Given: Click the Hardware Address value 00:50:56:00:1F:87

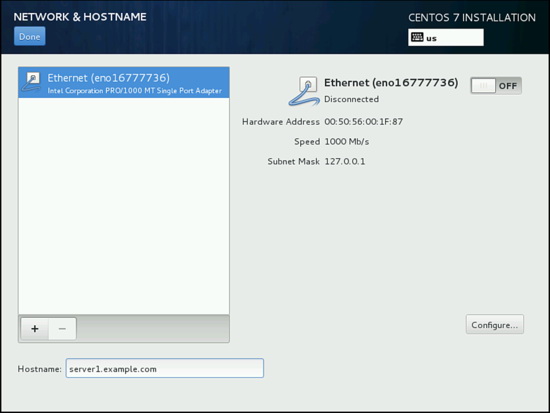Looking at the screenshot, I should tap(363, 122).
